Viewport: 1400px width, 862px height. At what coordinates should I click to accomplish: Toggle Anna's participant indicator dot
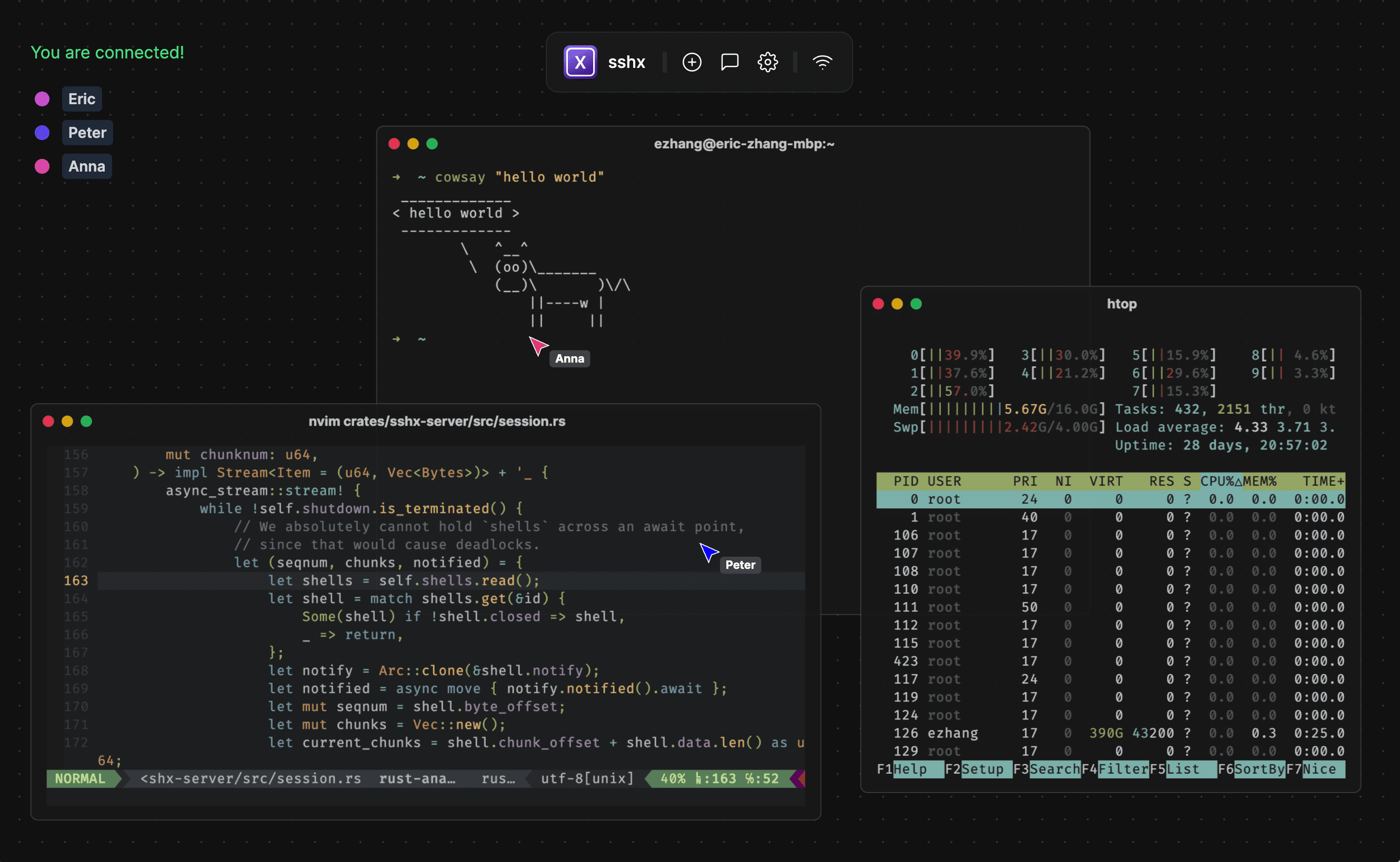(x=42, y=166)
